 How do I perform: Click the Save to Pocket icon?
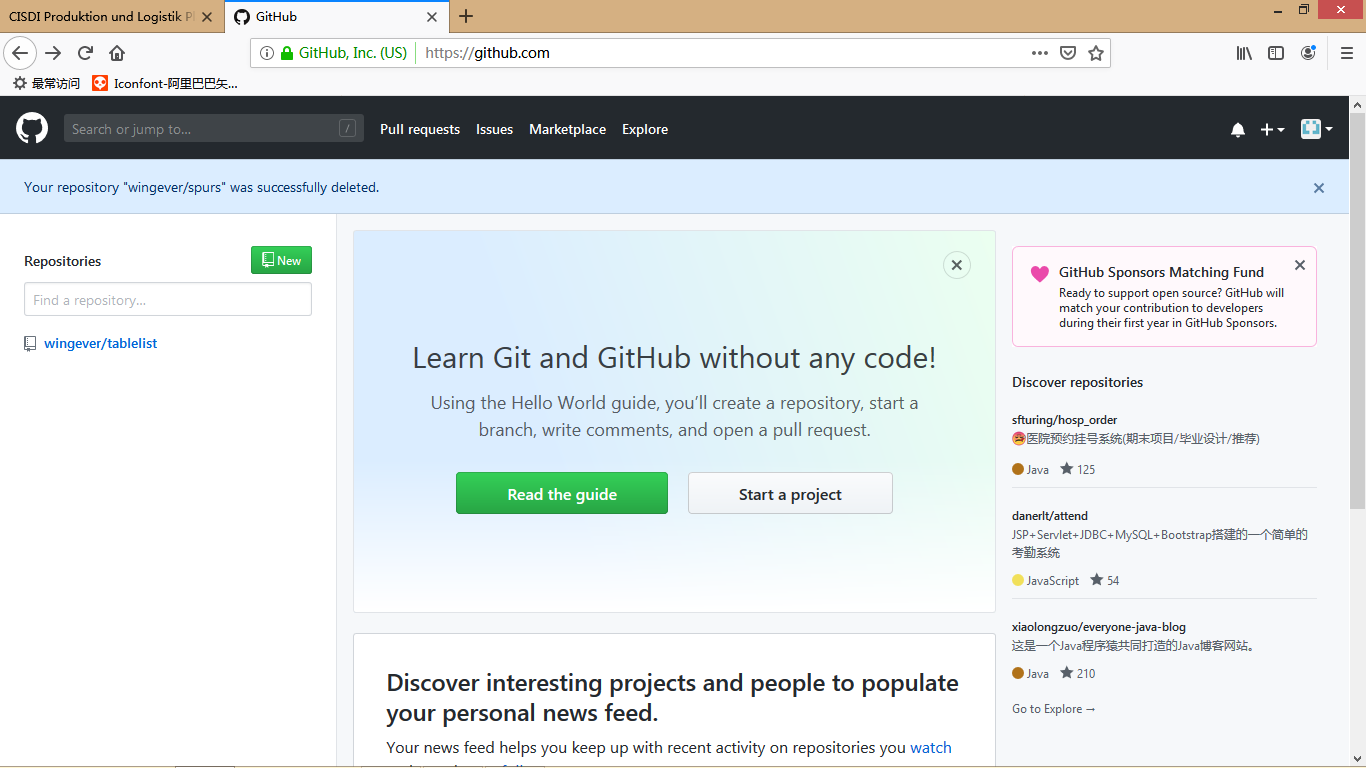point(1068,53)
